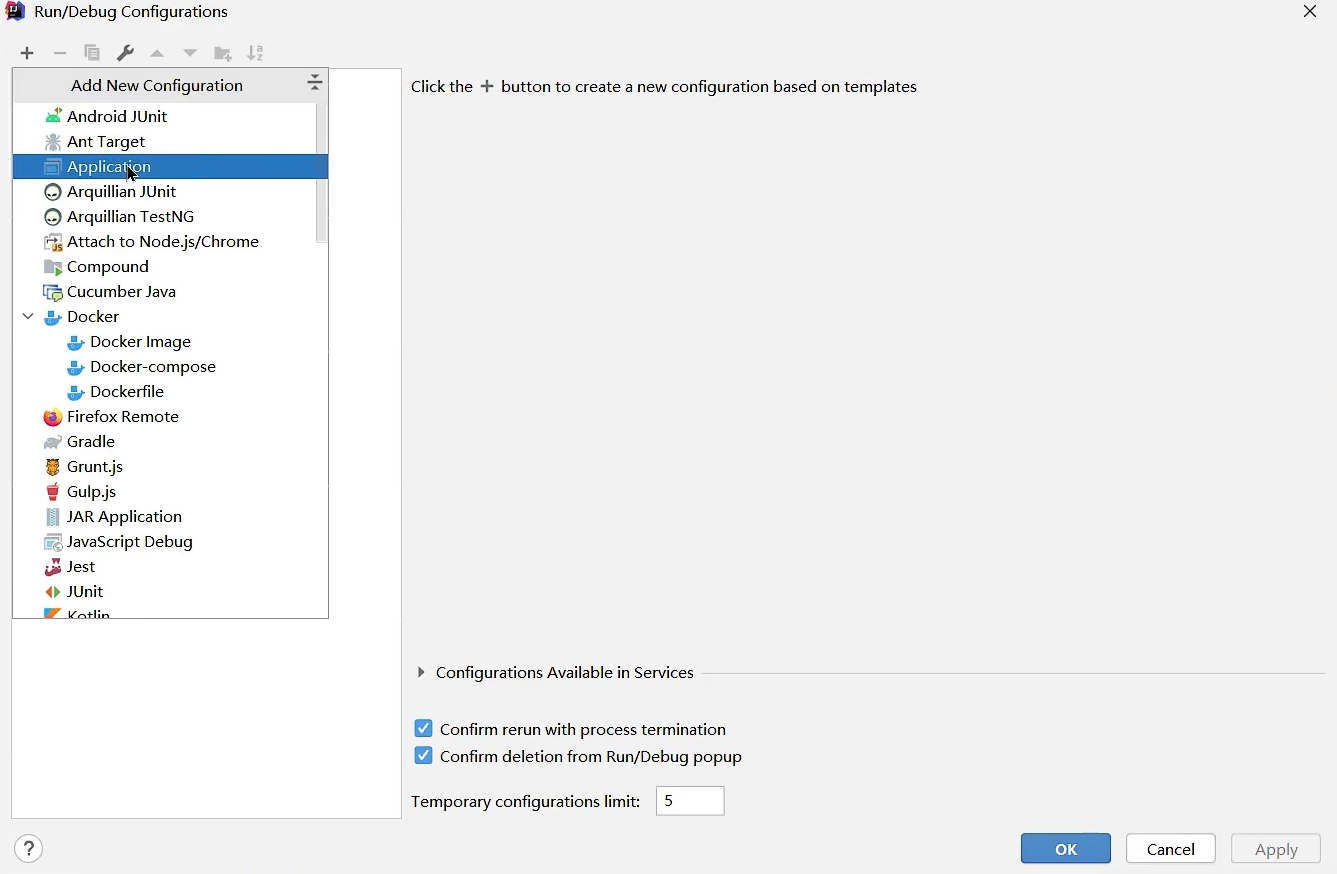The image size is (1337, 874).
Task: Click the Create New Folder icon
Action: coord(223,53)
